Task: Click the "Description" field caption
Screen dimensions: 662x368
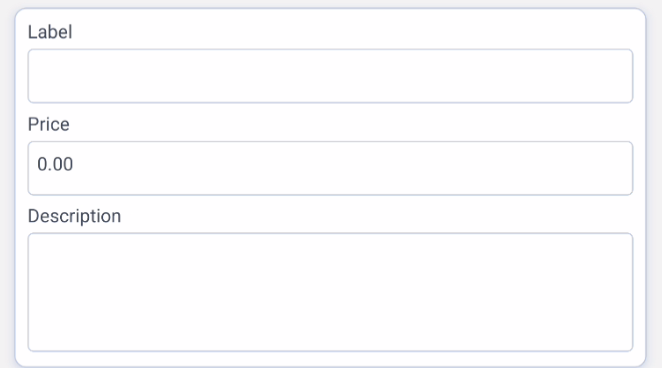Action: coord(74,216)
